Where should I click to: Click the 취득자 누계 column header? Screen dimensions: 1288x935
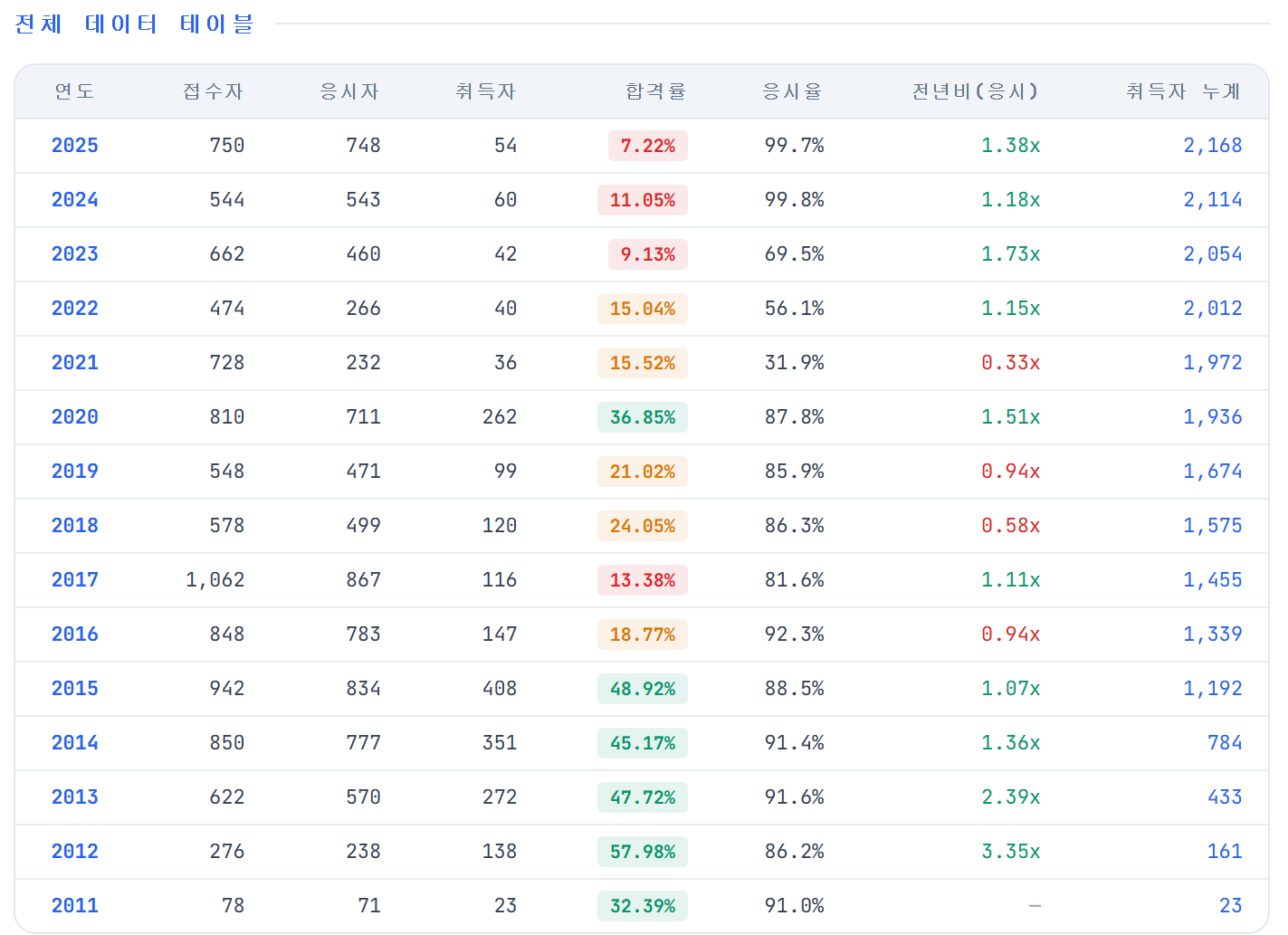(x=1183, y=91)
